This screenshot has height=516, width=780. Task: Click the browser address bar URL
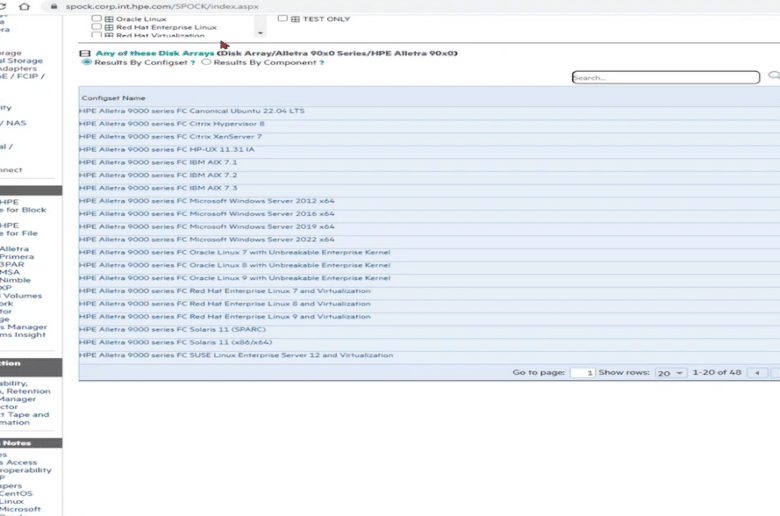162,6
